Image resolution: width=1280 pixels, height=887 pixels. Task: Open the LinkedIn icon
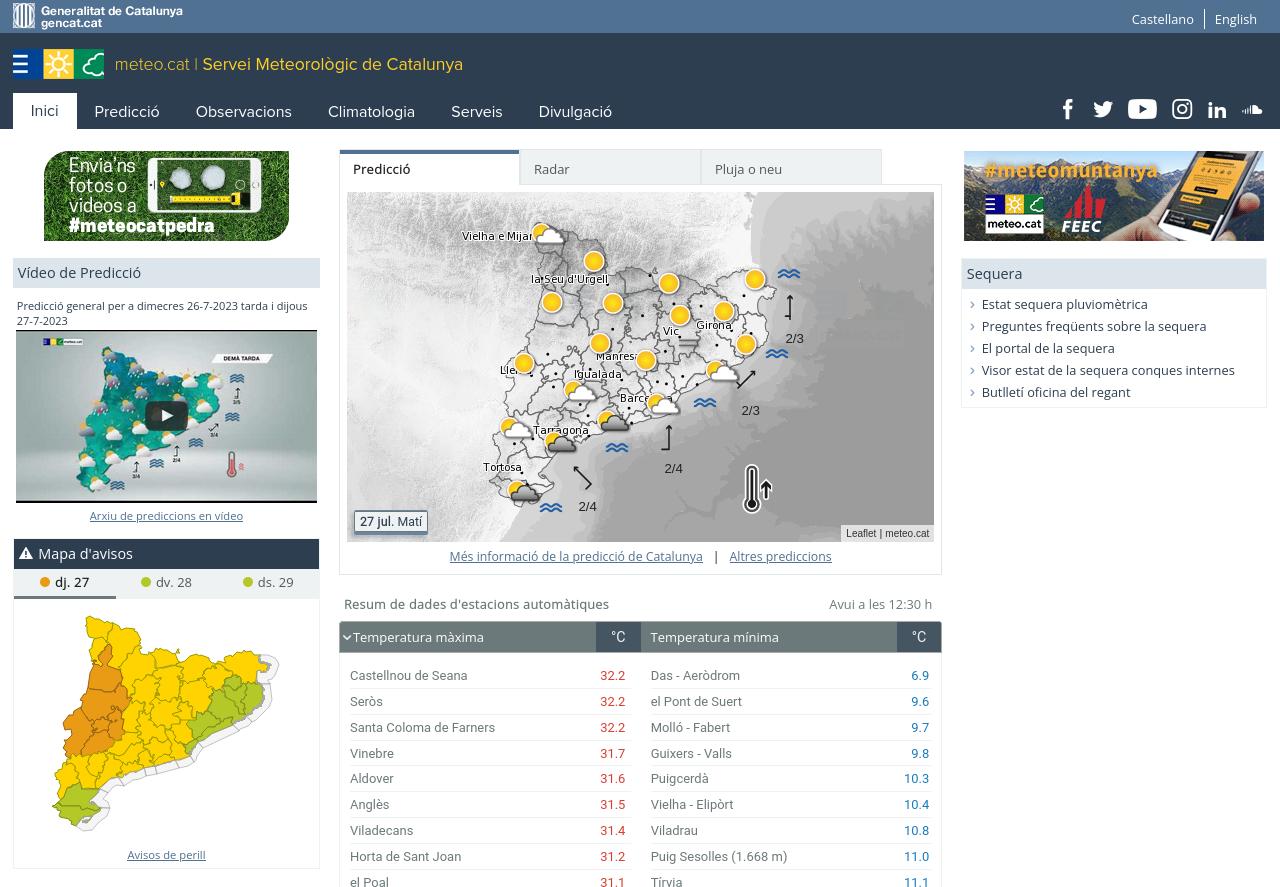(x=1217, y=110)
